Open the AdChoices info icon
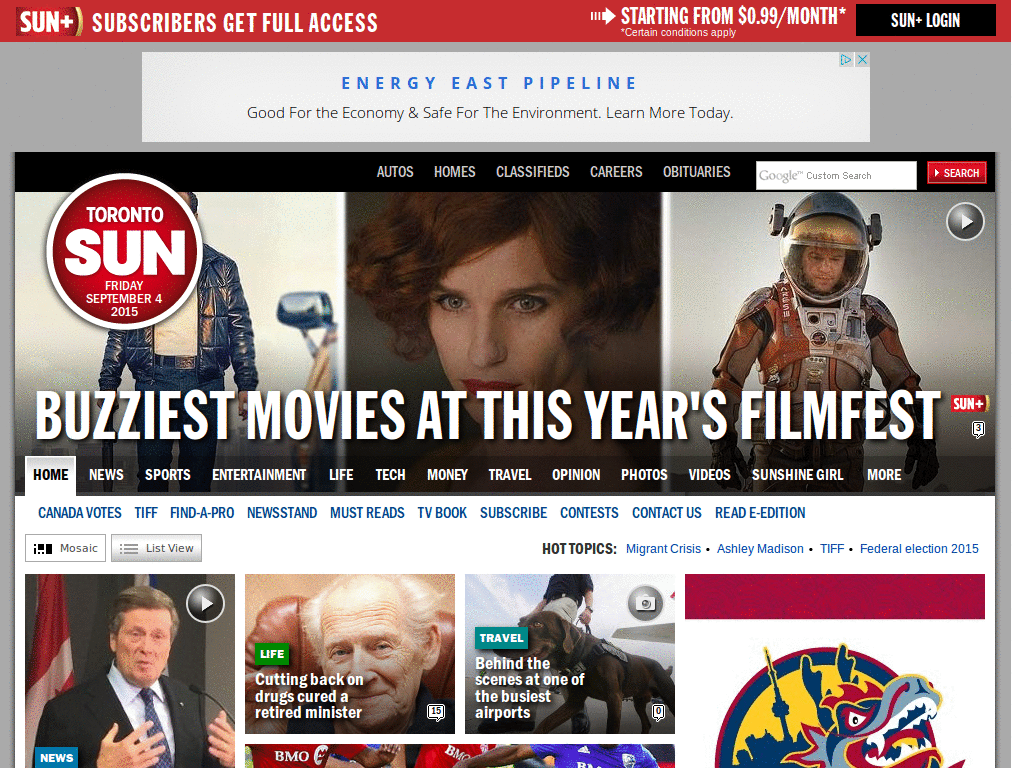The image size is (1024, 768). pyautogui.click(x=846, y=59)
